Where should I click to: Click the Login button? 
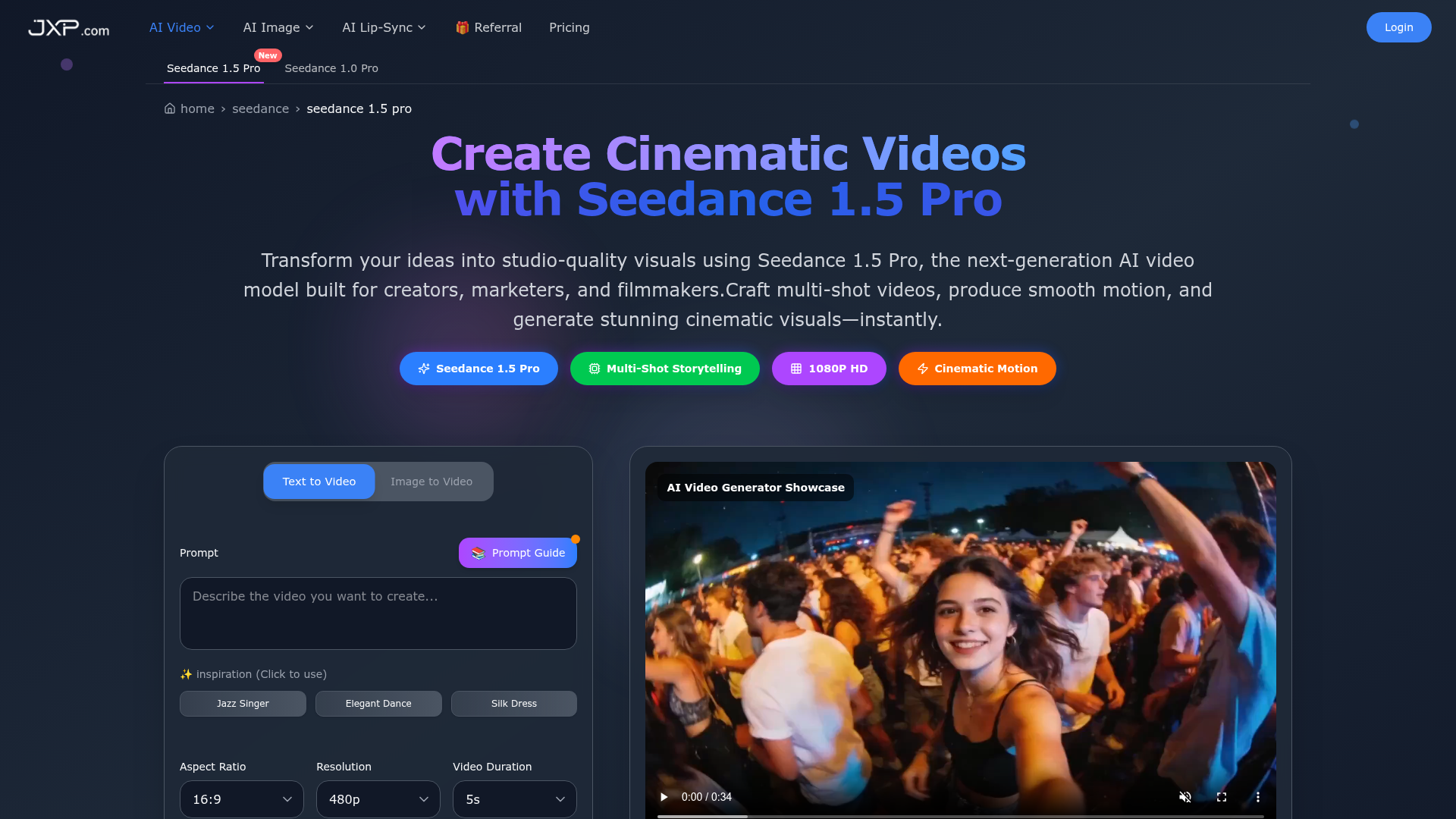(1399, 27)
